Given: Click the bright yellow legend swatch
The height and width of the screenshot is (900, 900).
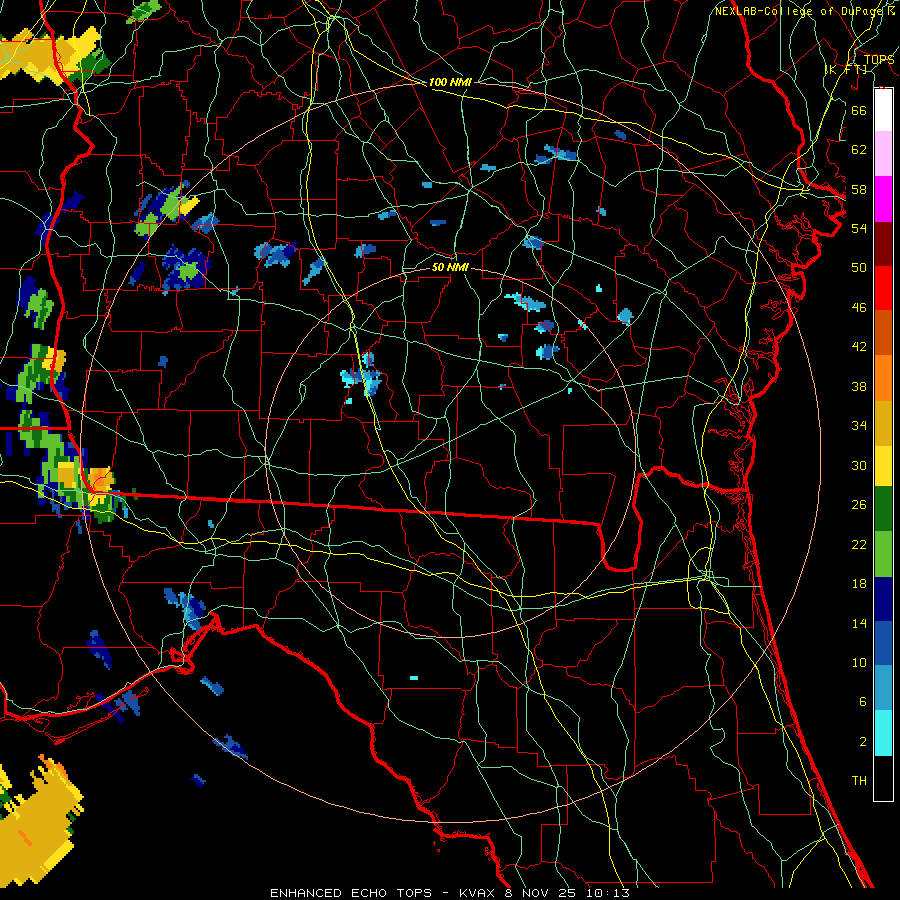Looking at the screenshot, I should pyautogui.click(x=883, y=466).
